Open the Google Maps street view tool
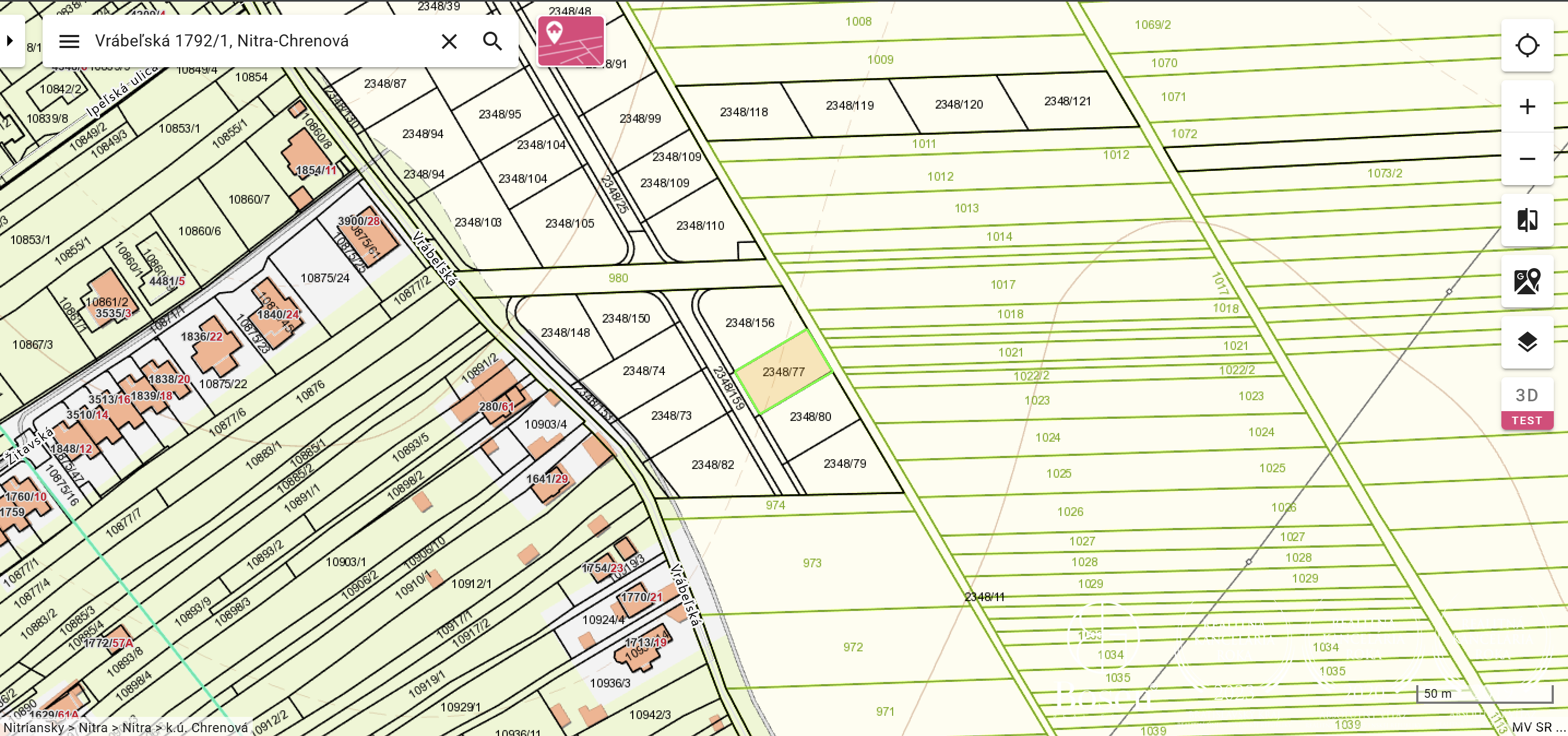This screenshot has width=1568, height=736. pyautogui.click(x=1527, y=281)
